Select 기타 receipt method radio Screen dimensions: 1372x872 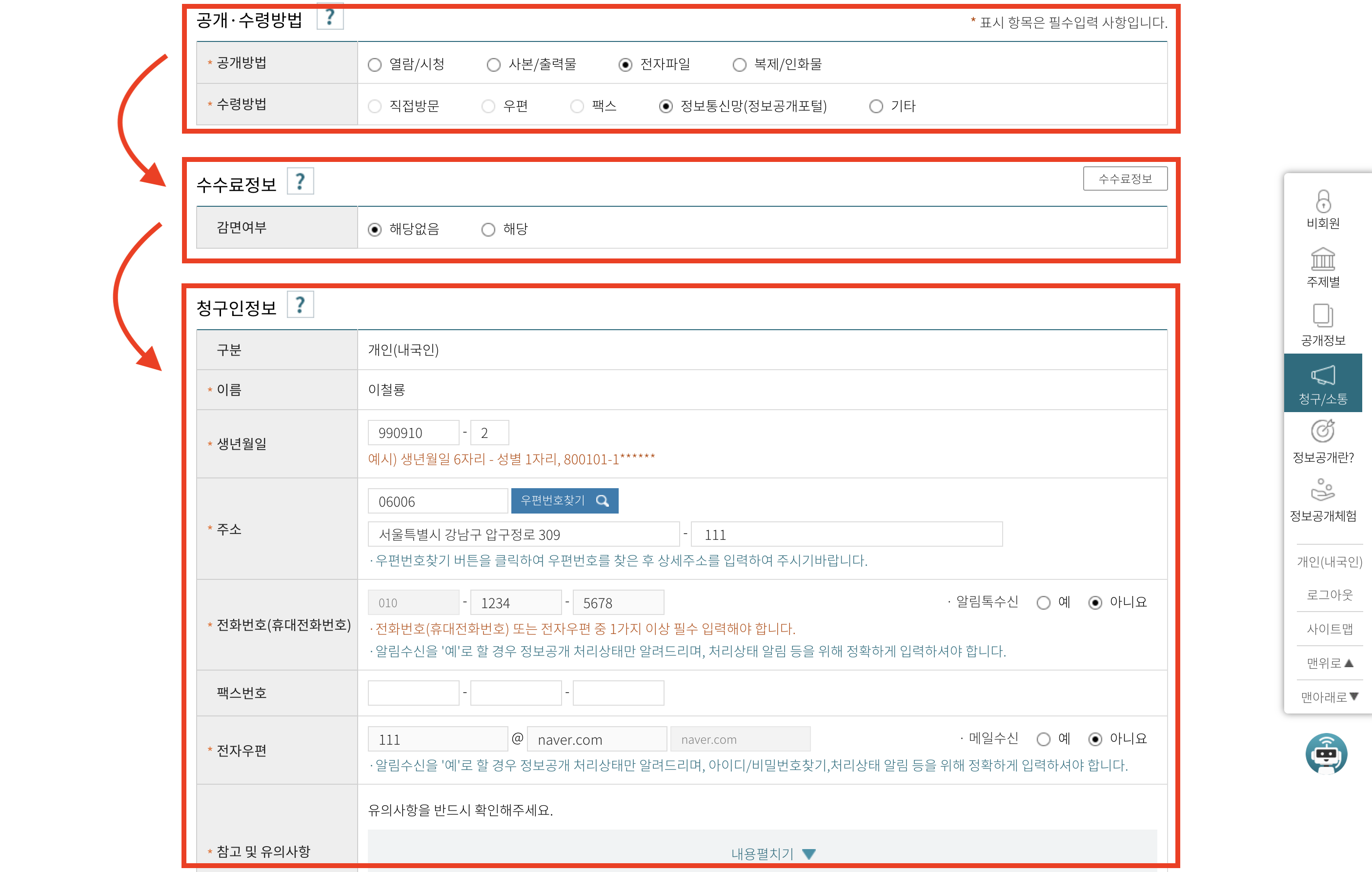(x=876, y=106)
